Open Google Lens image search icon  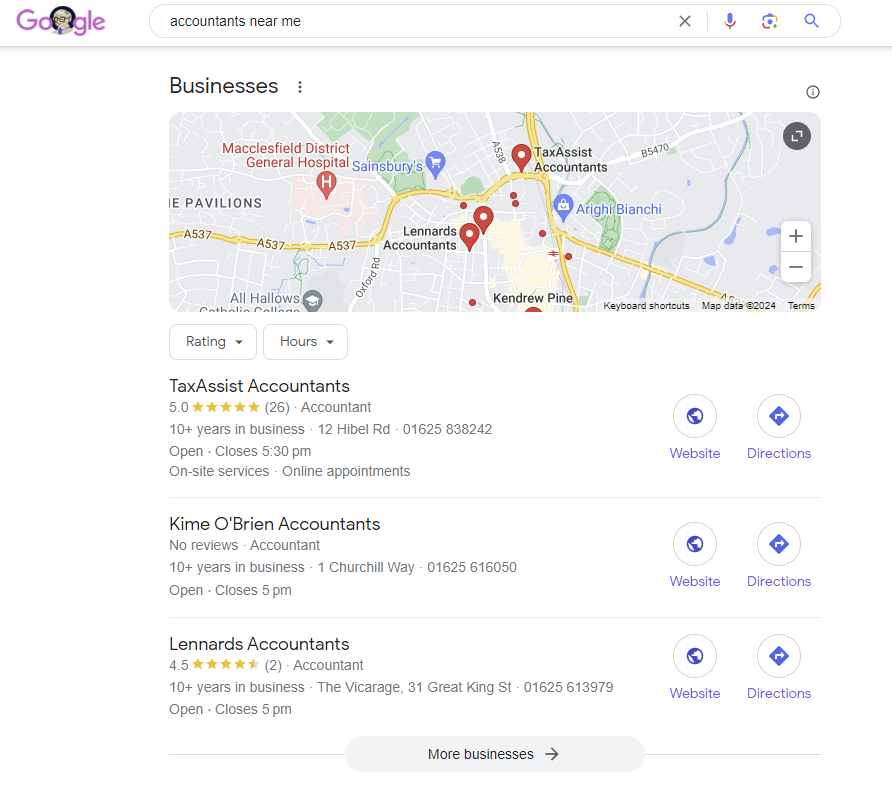tap(770, 21)
